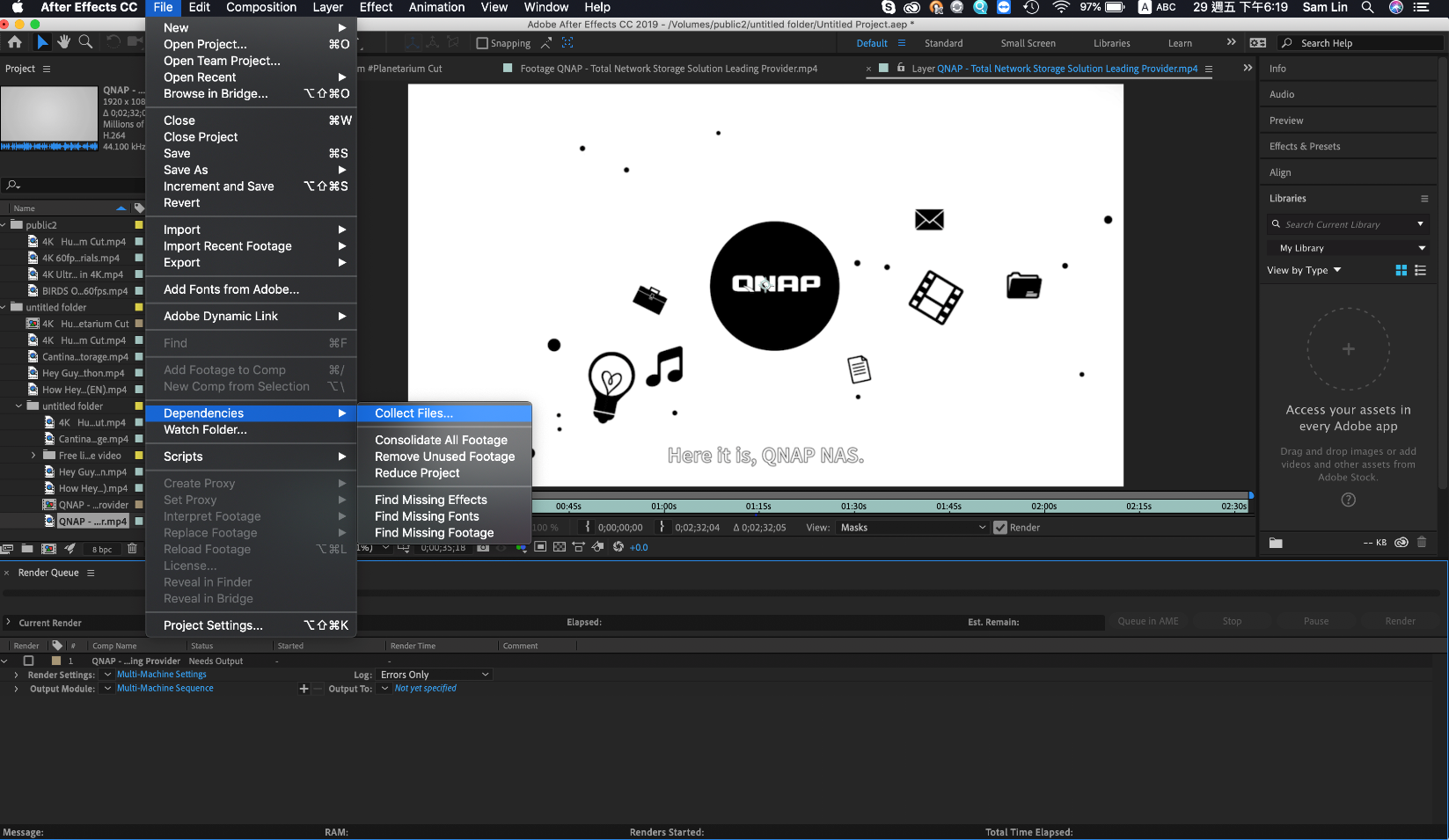Choose Import Recent Footage
The image size is (1449, 840).
(x=251, y=246)
